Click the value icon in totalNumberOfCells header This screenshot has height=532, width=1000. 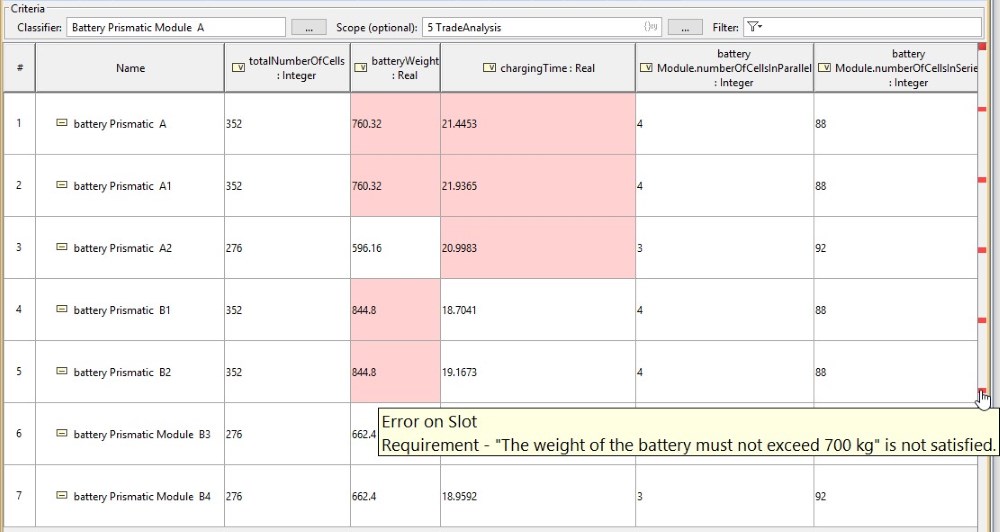[238, 68]
